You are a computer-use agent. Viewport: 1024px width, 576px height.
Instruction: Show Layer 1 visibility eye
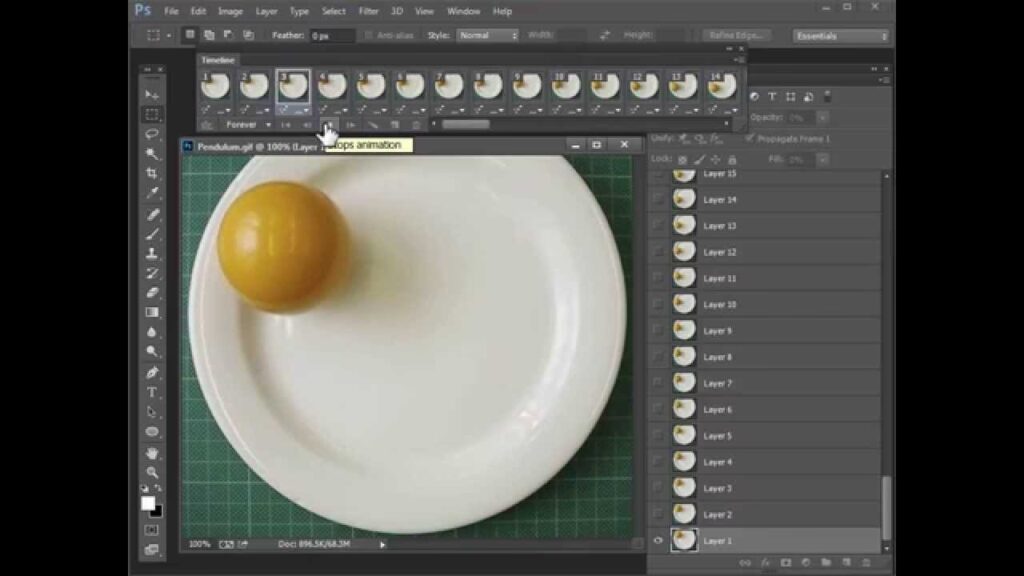click(x=658, y=541)
